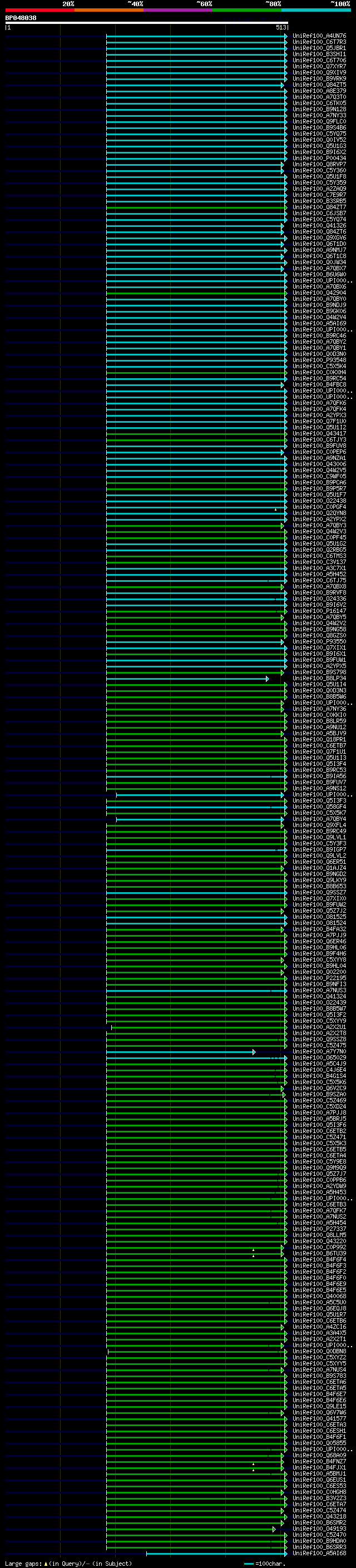Open hit UniRef100_A5BJV9
The image size is (356, 1568).
click(x=319, y=733)
